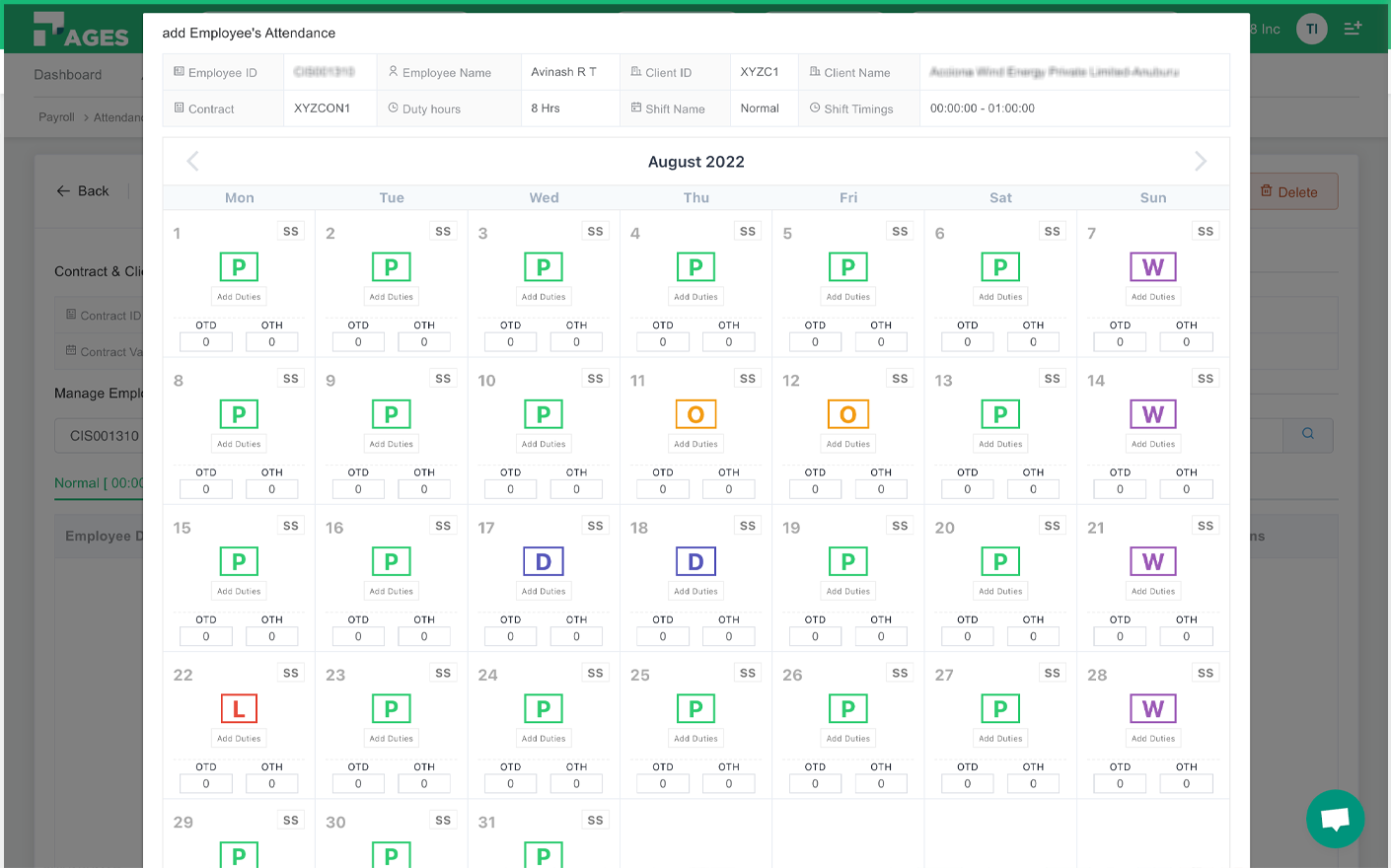Click Add Duties for August 11
This screenshot has height=868, width=1391.
click(695, 444)
